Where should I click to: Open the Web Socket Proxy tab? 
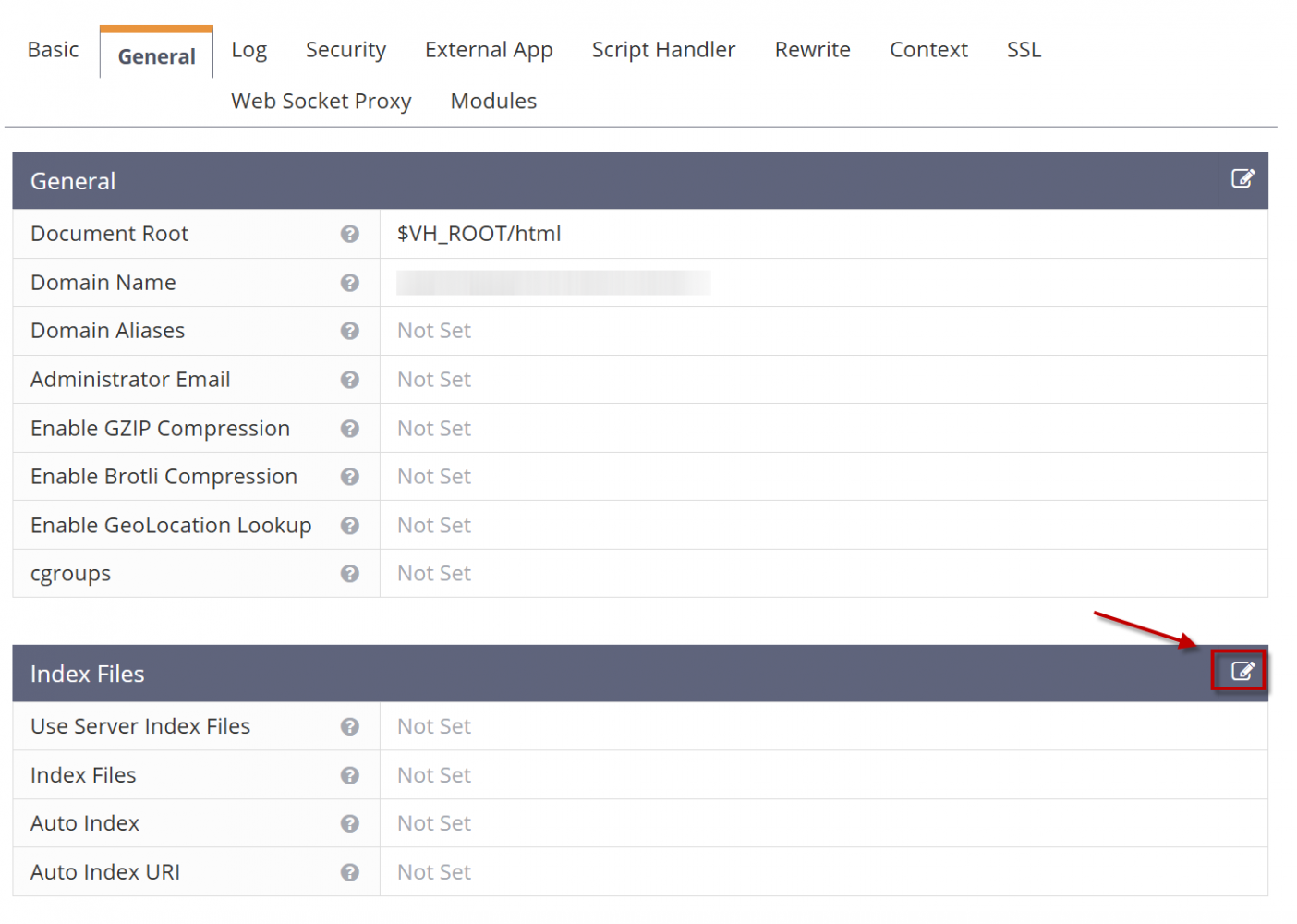click(321, 102)
